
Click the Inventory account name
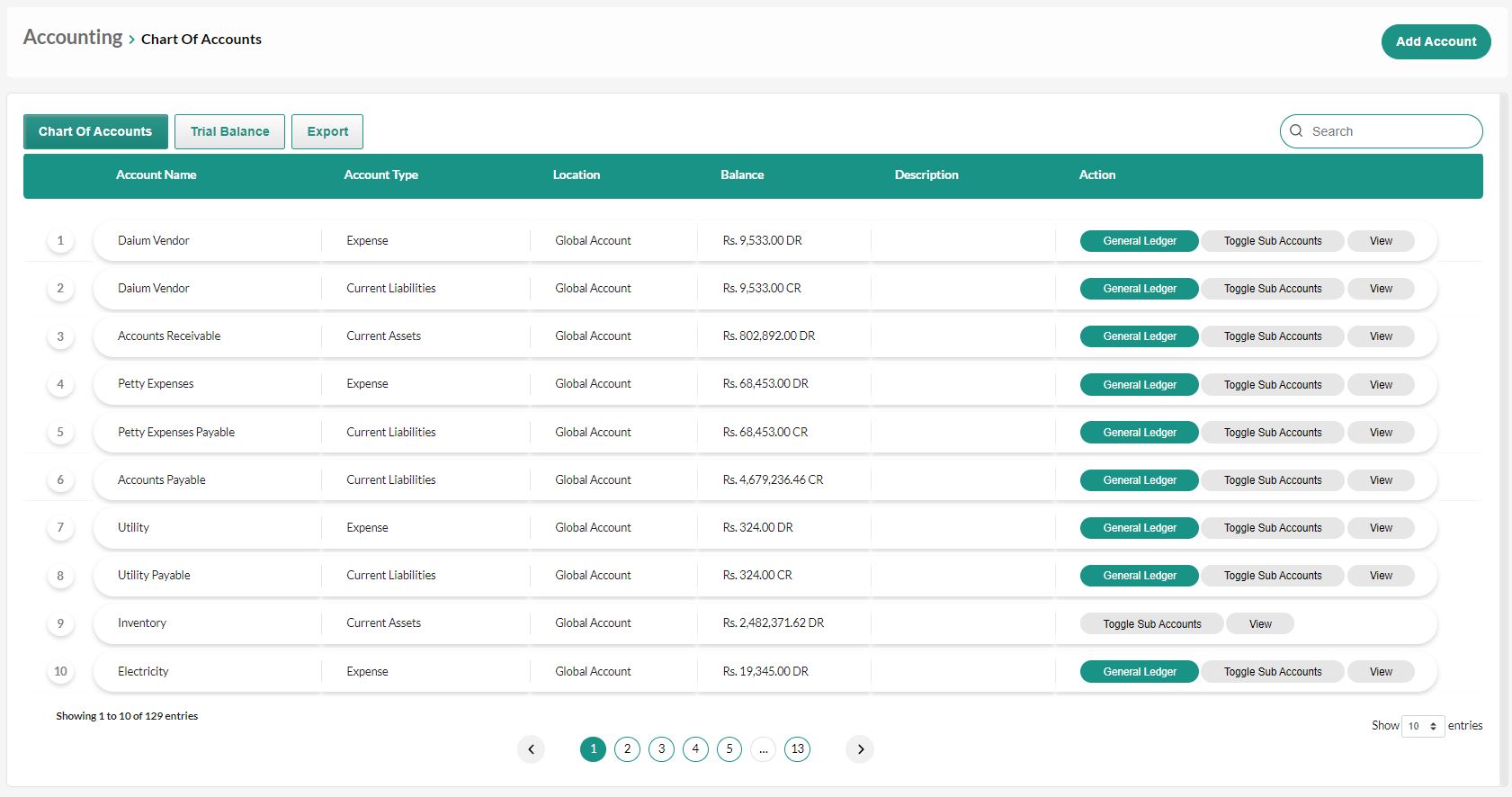[x=142, y=622]
